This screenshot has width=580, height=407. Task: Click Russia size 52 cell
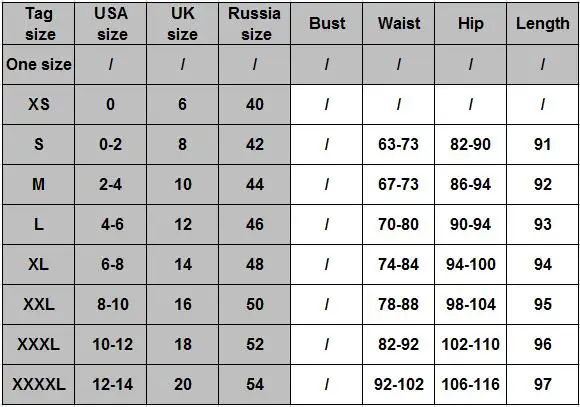click(254, 344)
